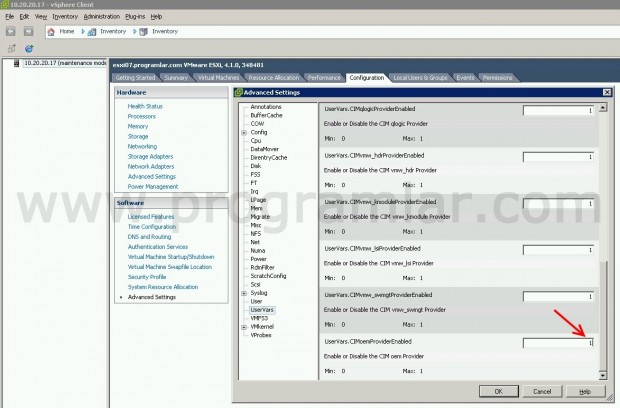The width and height of the screenshot is (620, 408).
Task: Open Time Configuration under Software
Action: (x=152, y=227)
